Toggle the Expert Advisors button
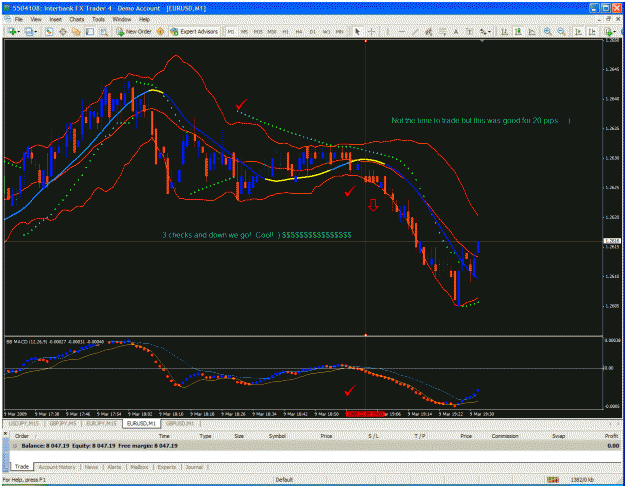Viewport: 625px width, 486px height. pyautogui.click(x=194, y=31)
